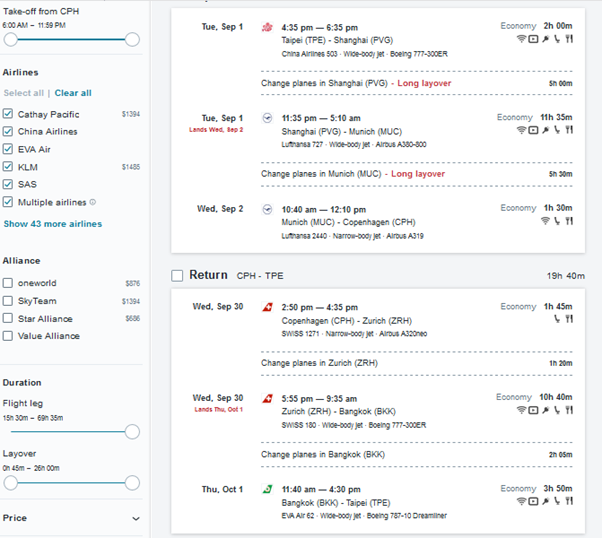Click meal icon on Taipei-Shanghai flight
Screen dimensions: 602x538
point(569,39)
